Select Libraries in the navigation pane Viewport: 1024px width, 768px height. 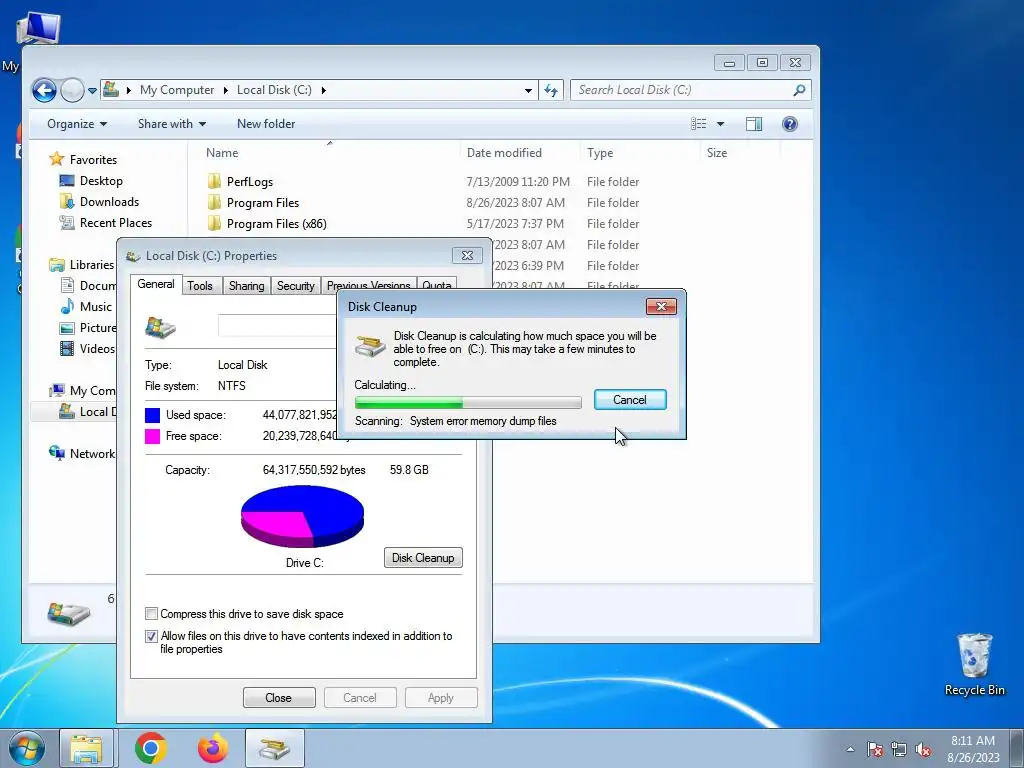click(x=91, y=264)
